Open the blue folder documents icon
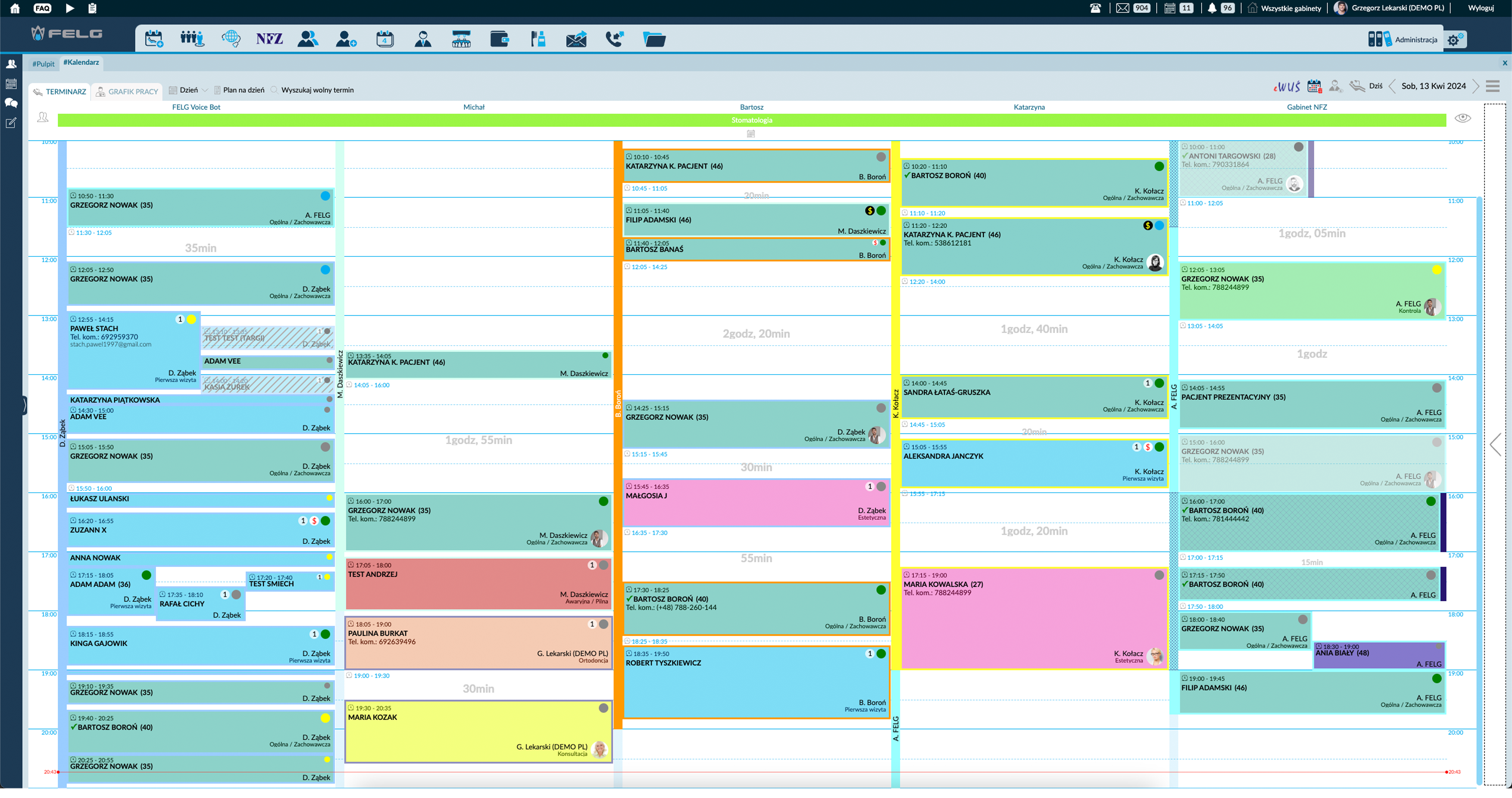Viewport: 1512px width, 798px height. (x=653, y=39)
